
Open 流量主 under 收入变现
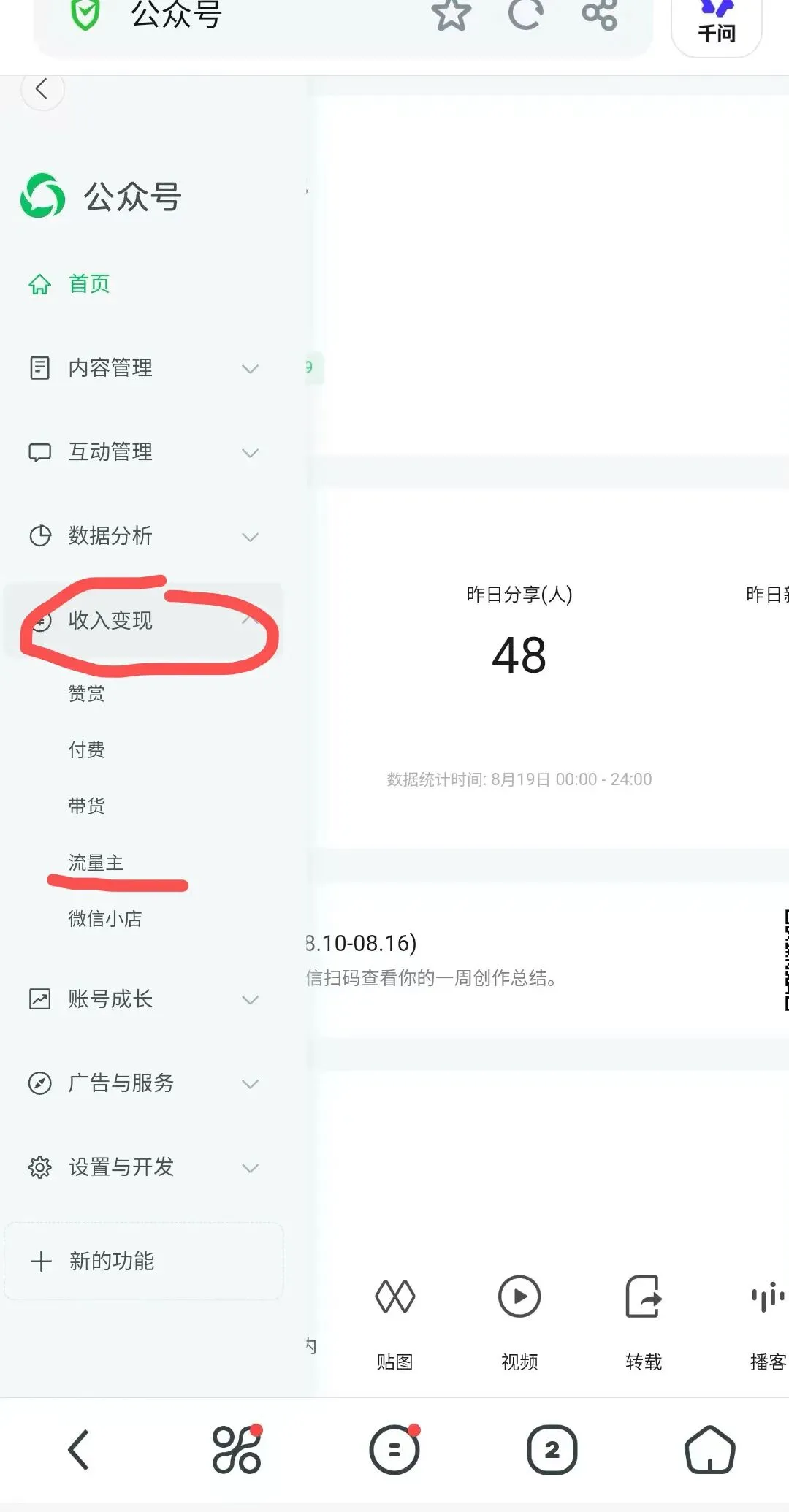pyautogui.click(x=96, y=863)
